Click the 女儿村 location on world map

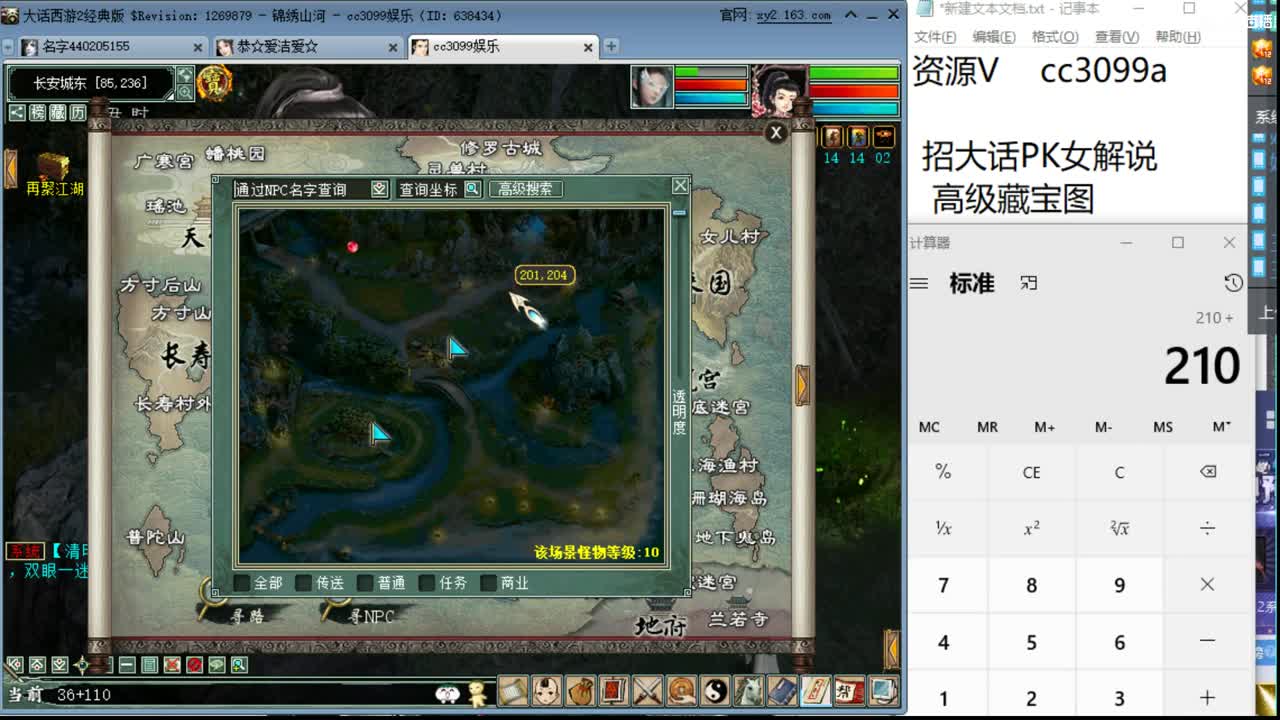pyautogui.click(x=731, y=237)
